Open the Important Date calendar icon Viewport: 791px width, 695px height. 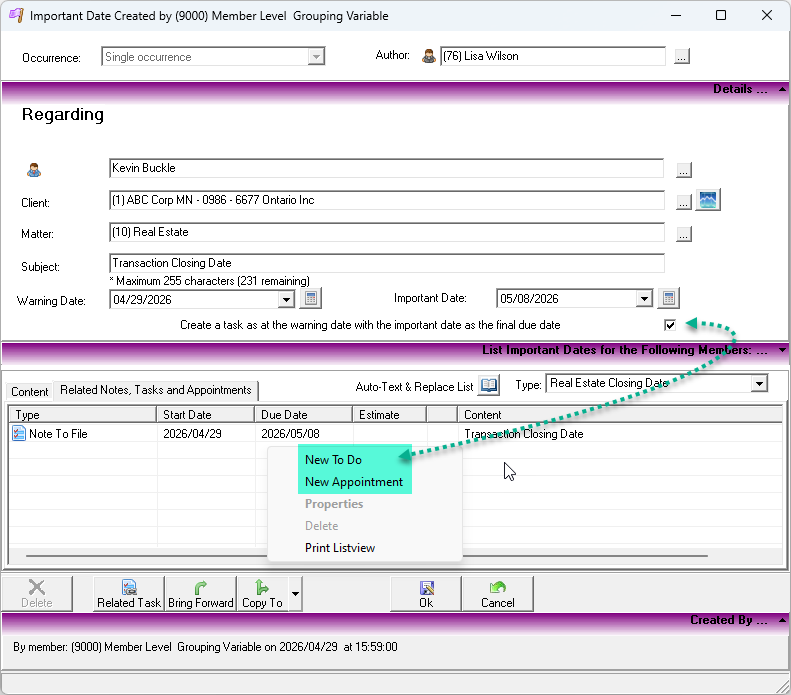668,298
